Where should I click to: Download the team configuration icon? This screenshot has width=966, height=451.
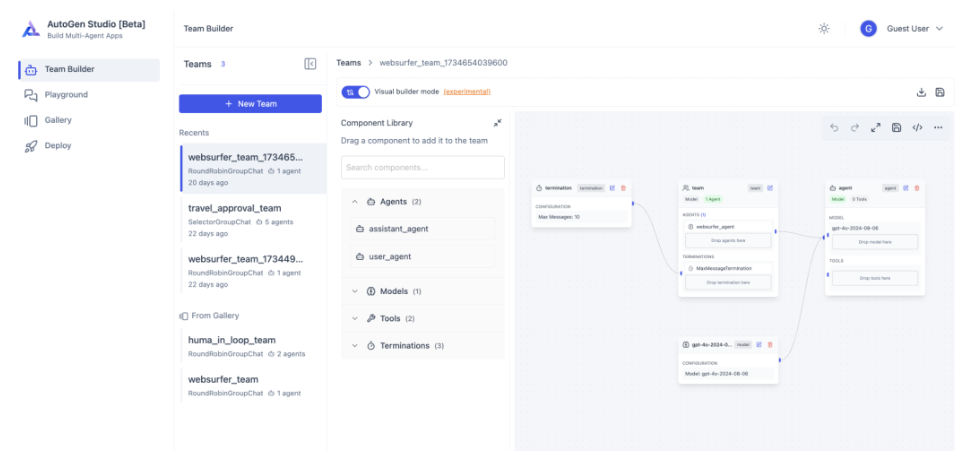click(921, 92)
